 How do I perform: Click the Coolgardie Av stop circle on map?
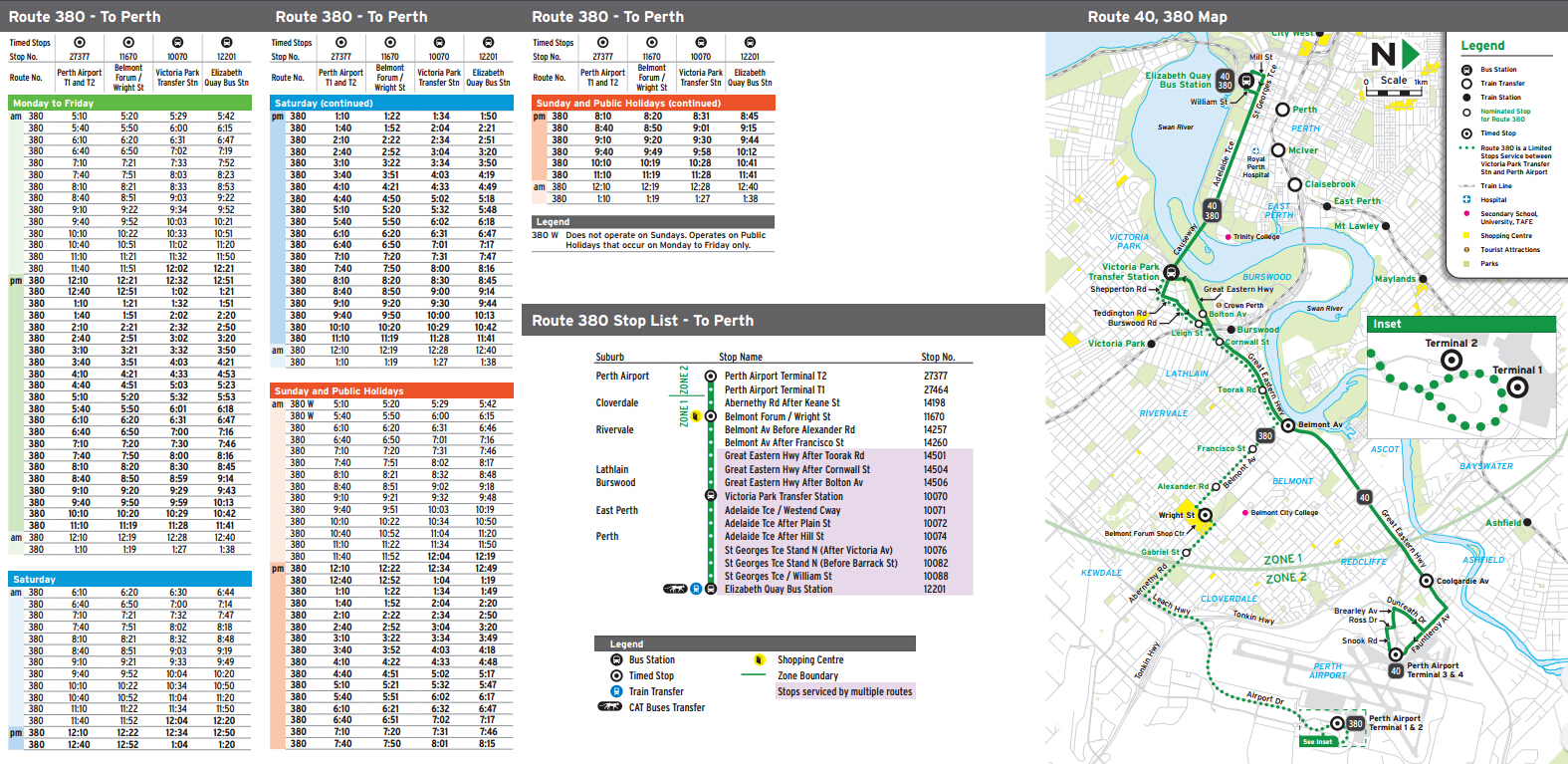[x=1426, y=581]
